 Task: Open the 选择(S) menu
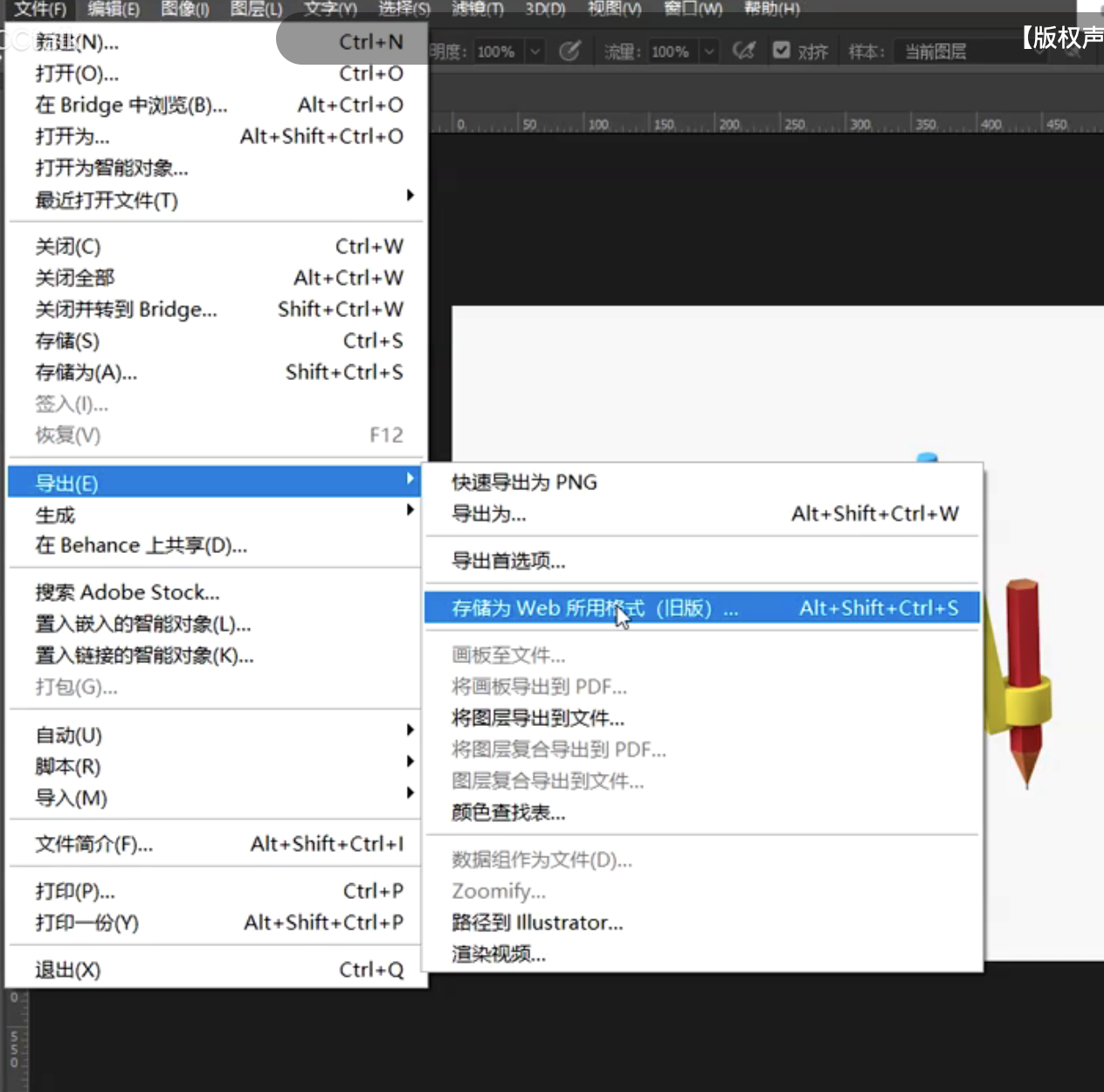[x=404, y=9]
